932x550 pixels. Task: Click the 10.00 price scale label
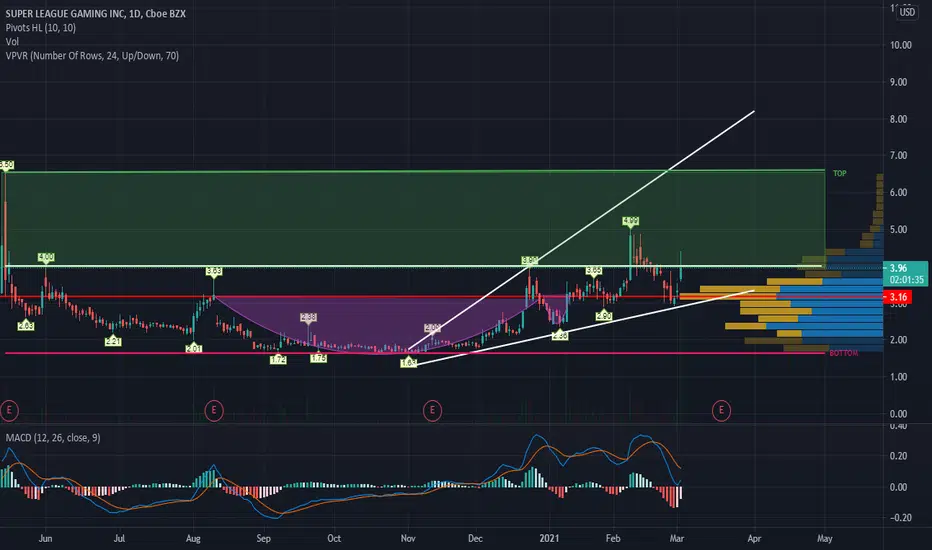point(900,45)
